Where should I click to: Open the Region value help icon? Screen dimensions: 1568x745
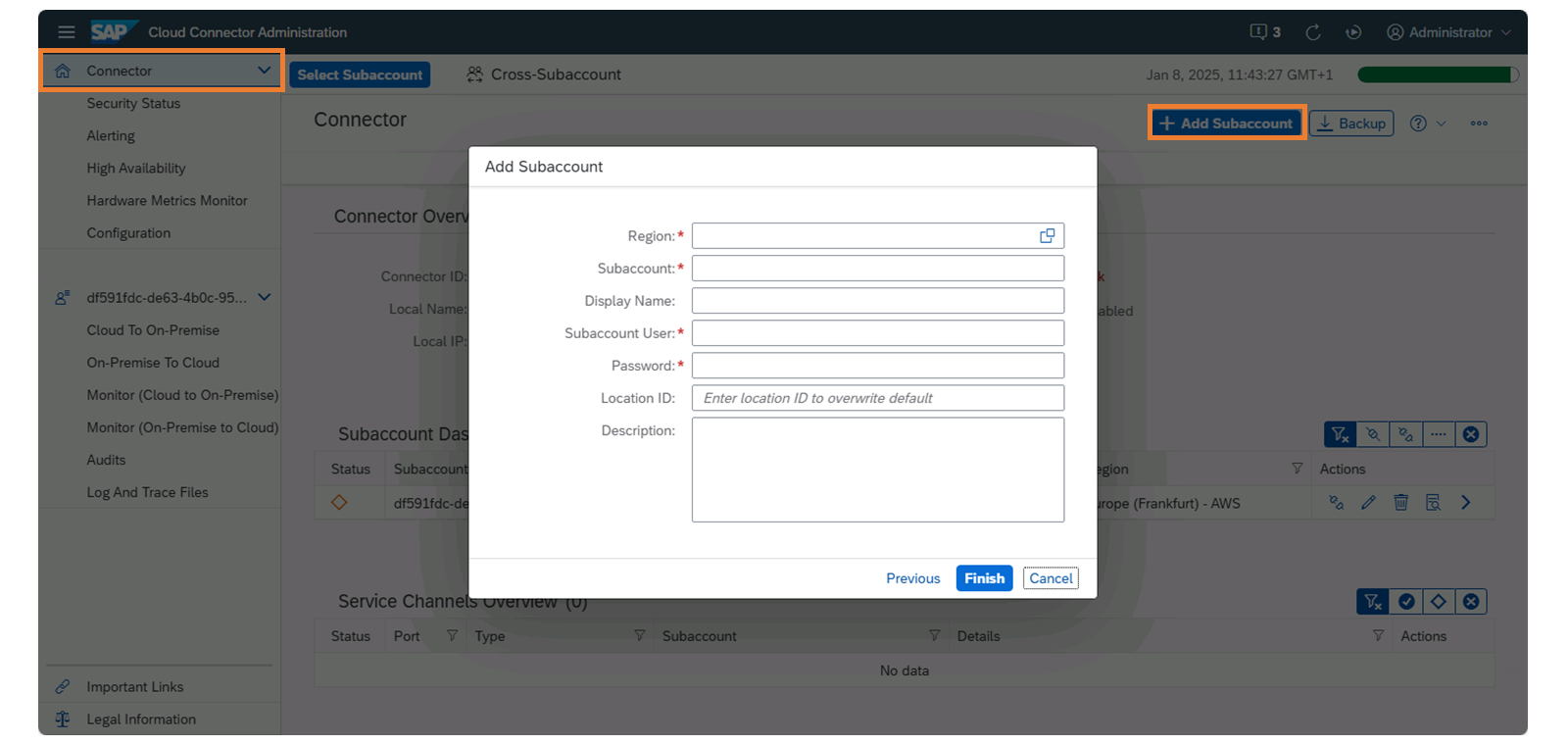pos(1048,235)
